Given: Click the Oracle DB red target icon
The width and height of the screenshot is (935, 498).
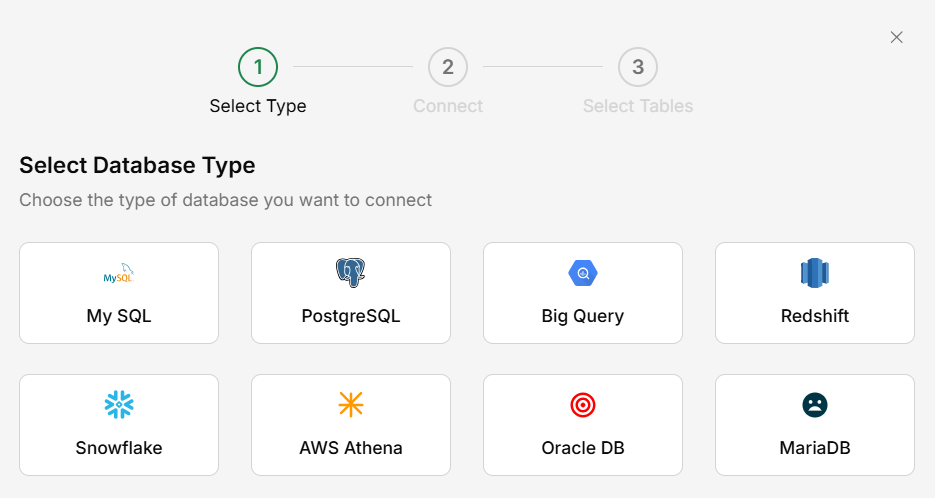Looking at the screenshot, I should tap(583, 404).
